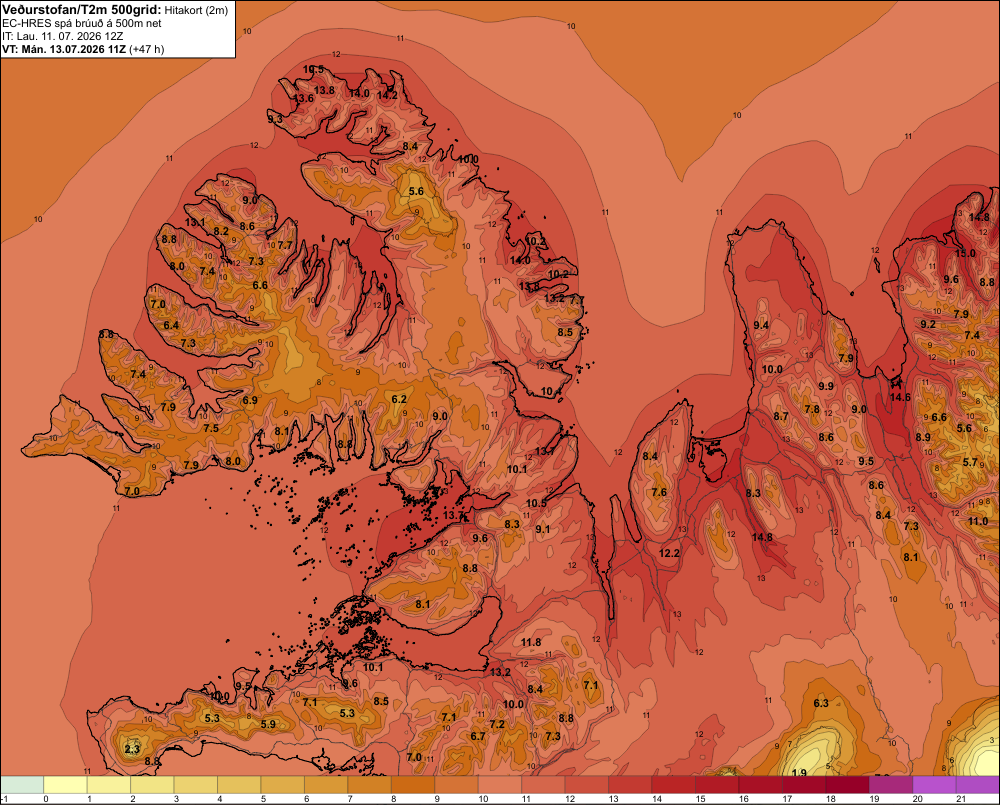Select the 7.6 temperature label
Image resolution: width=1000 pixels, height=805 pixels.
[x=659, y=492]
